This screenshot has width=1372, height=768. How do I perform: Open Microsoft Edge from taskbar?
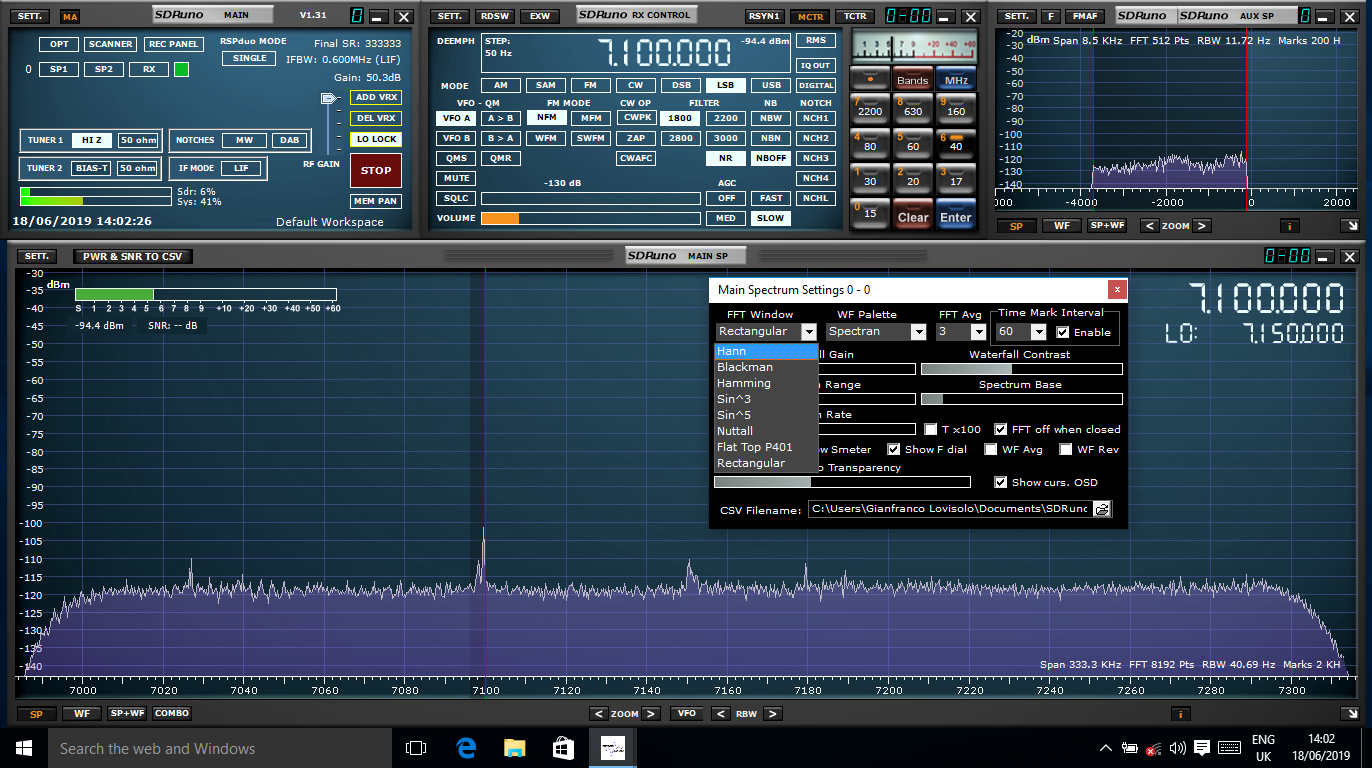click(x=466, y=748)
